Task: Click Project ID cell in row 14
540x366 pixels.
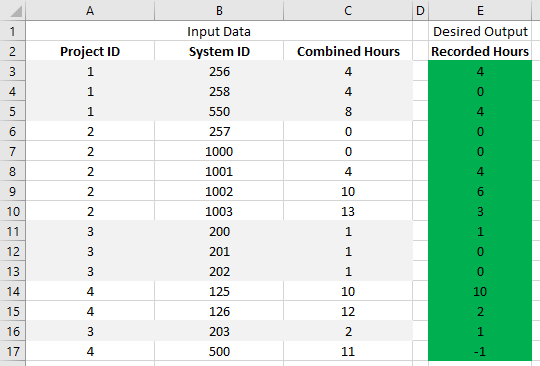Action: (90, 291)
